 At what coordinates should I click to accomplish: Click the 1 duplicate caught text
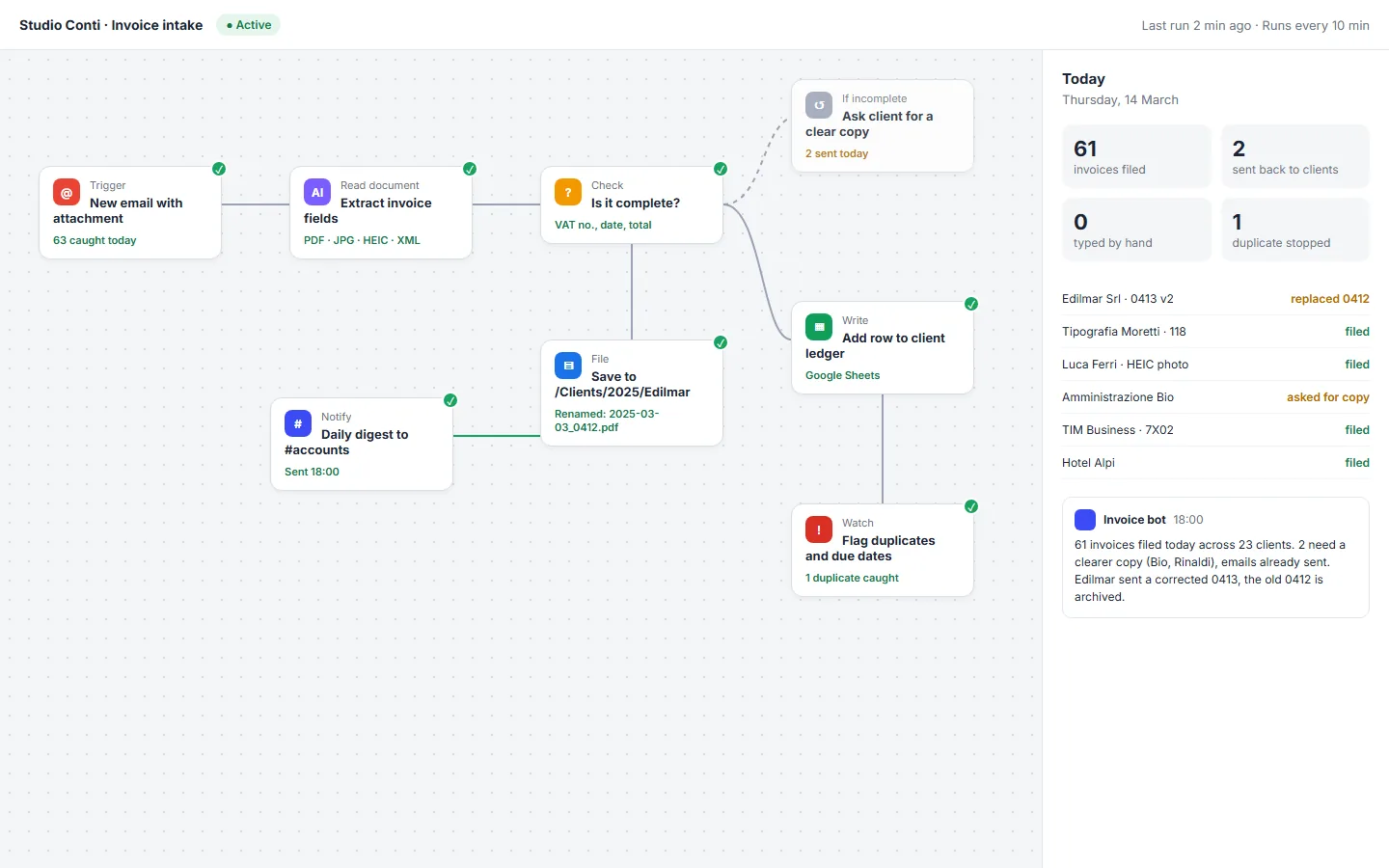coord(852,578)
